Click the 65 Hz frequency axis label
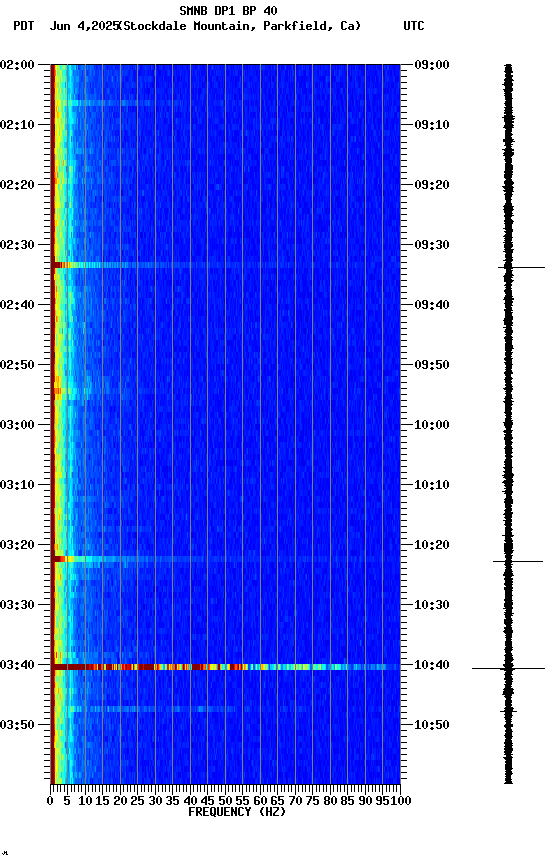The height and width of the screenshot is (864, 552). 278,801
